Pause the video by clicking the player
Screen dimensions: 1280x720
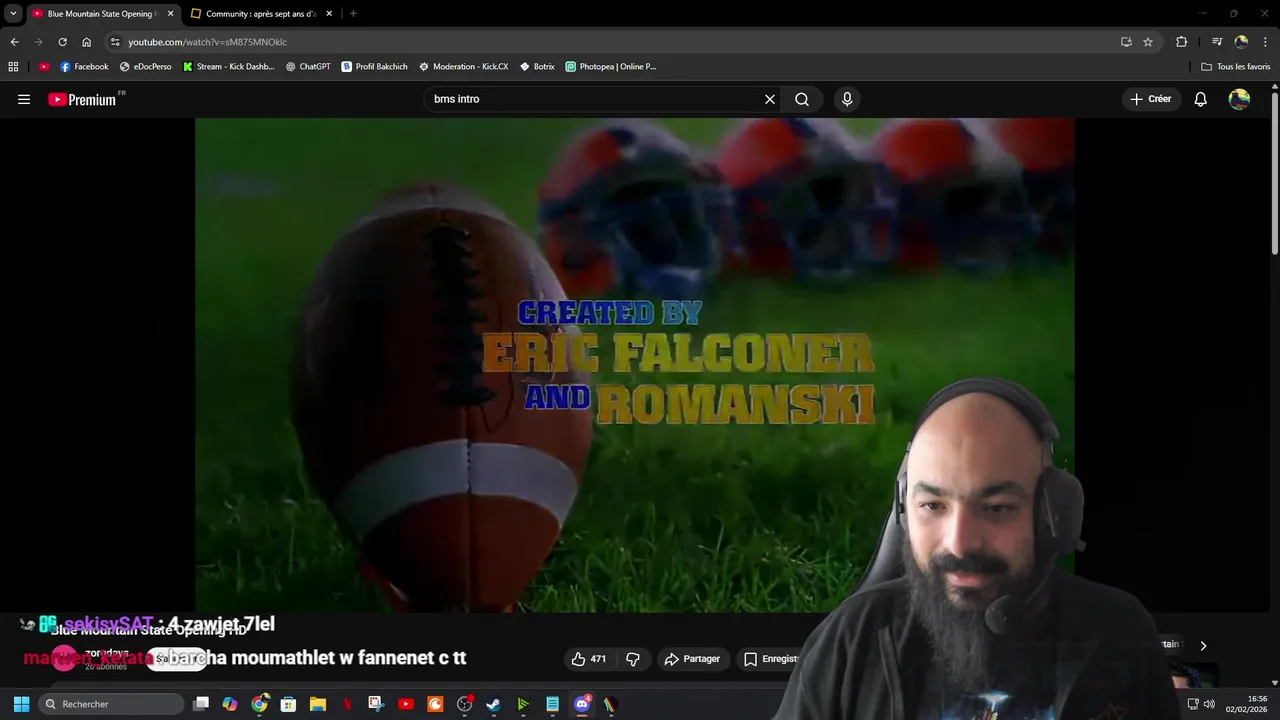click(x=634, y=365)
